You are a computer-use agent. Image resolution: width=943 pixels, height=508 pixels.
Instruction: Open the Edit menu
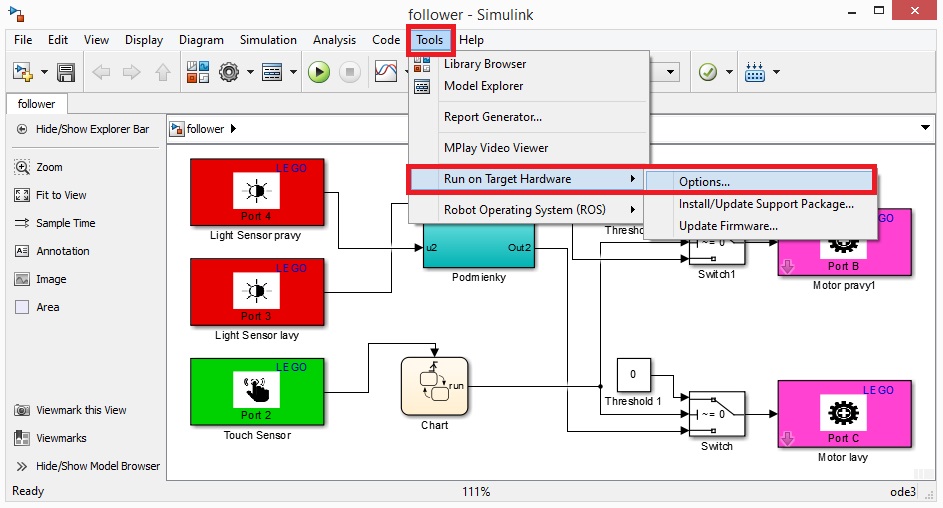(58, 40)
